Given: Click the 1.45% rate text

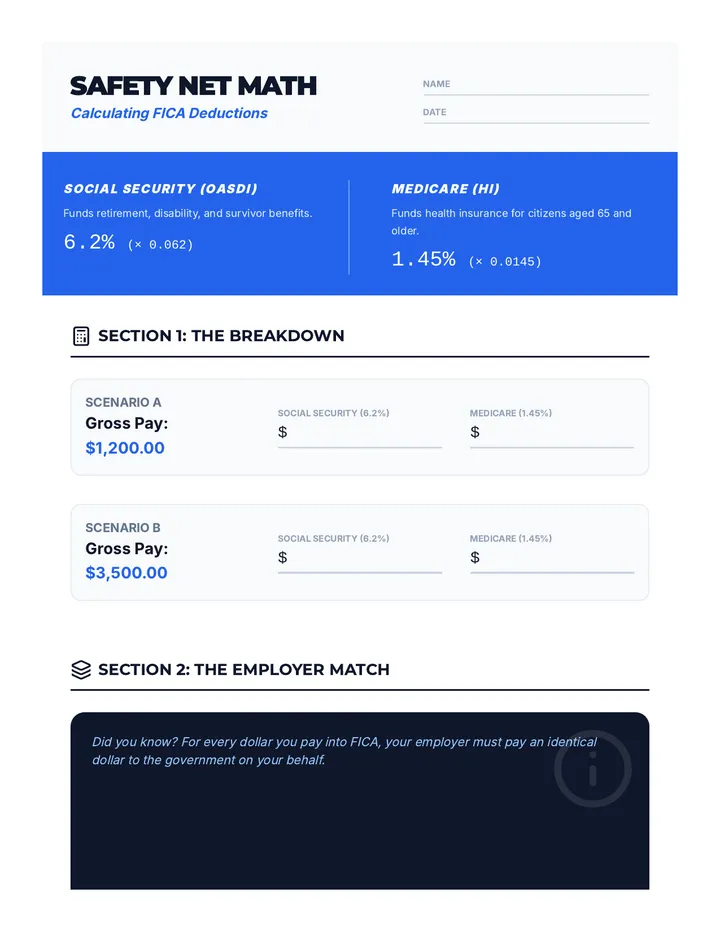Looking at the screenshot, I should tap(423, 259).
